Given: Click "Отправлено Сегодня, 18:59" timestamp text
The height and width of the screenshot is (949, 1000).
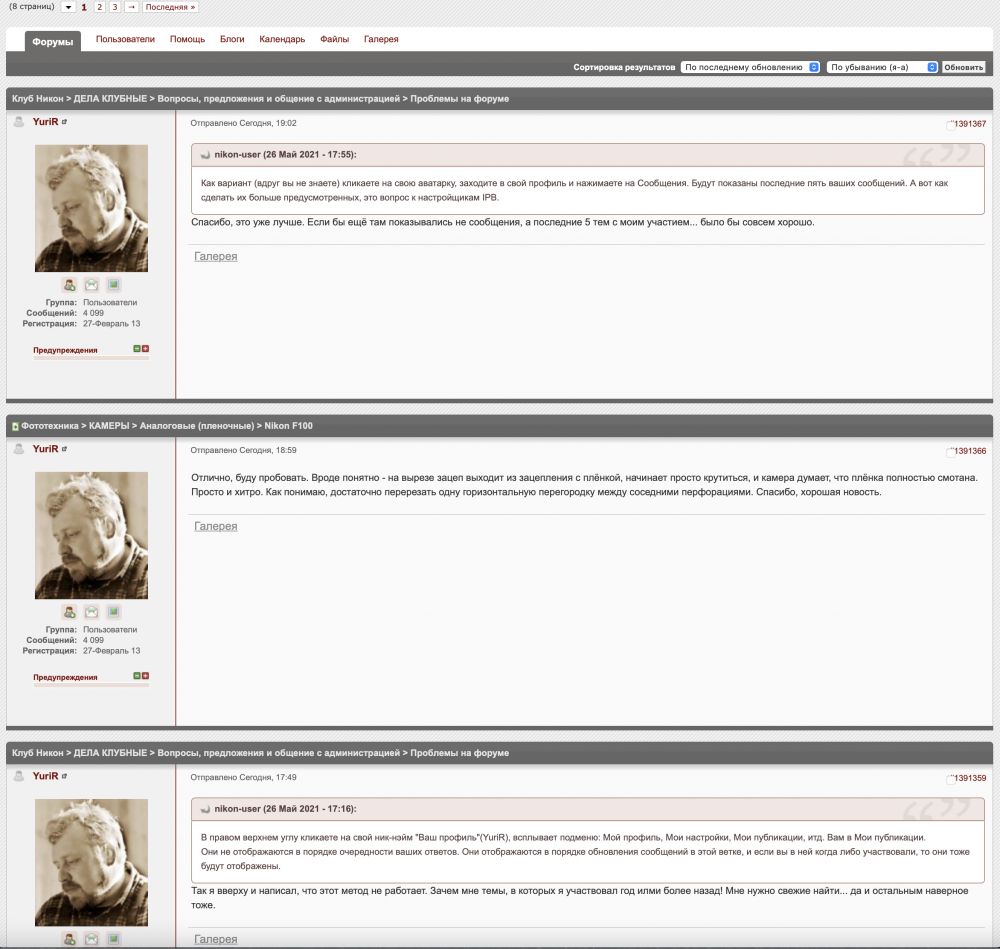Looking at the screenshot, I should point(243,450).
